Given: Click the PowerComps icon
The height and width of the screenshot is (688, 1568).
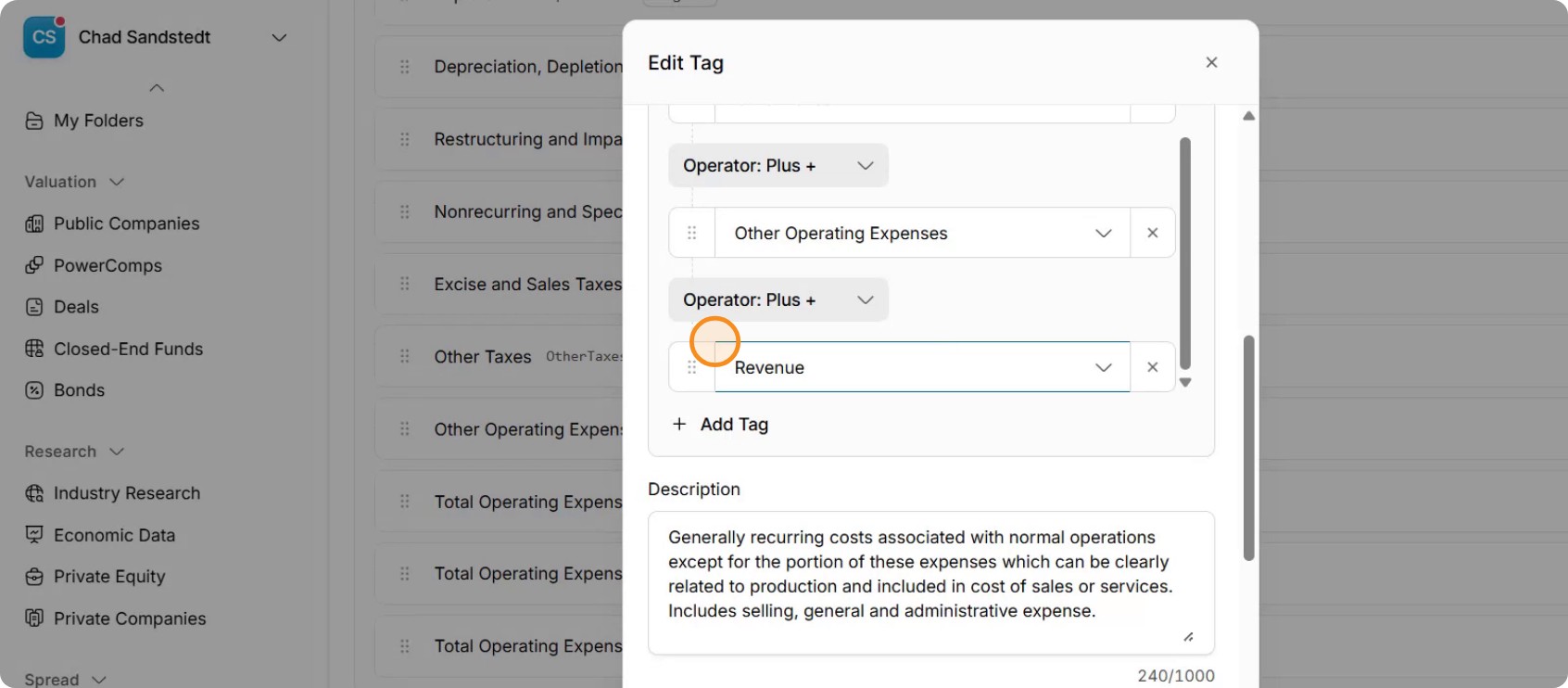Looking at the screenshot, I should [x=34, y=265].
